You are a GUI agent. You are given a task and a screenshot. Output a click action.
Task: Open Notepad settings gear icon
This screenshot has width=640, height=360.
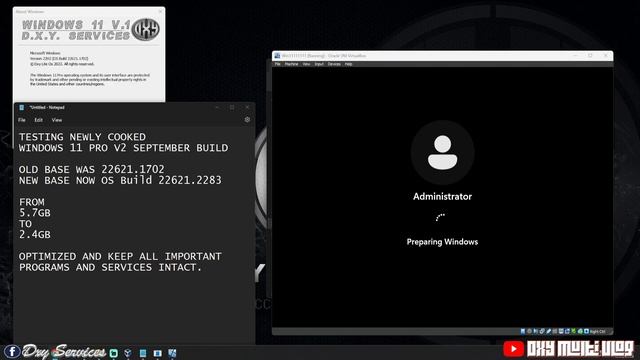point(247,120)
